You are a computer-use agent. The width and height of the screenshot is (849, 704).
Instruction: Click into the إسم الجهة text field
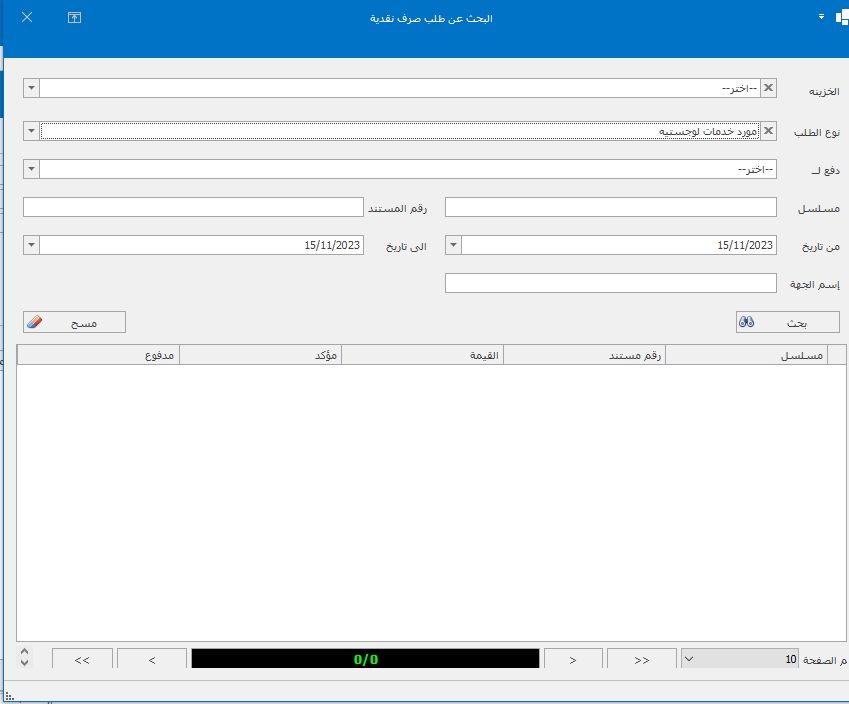click(x=610, y=283)
